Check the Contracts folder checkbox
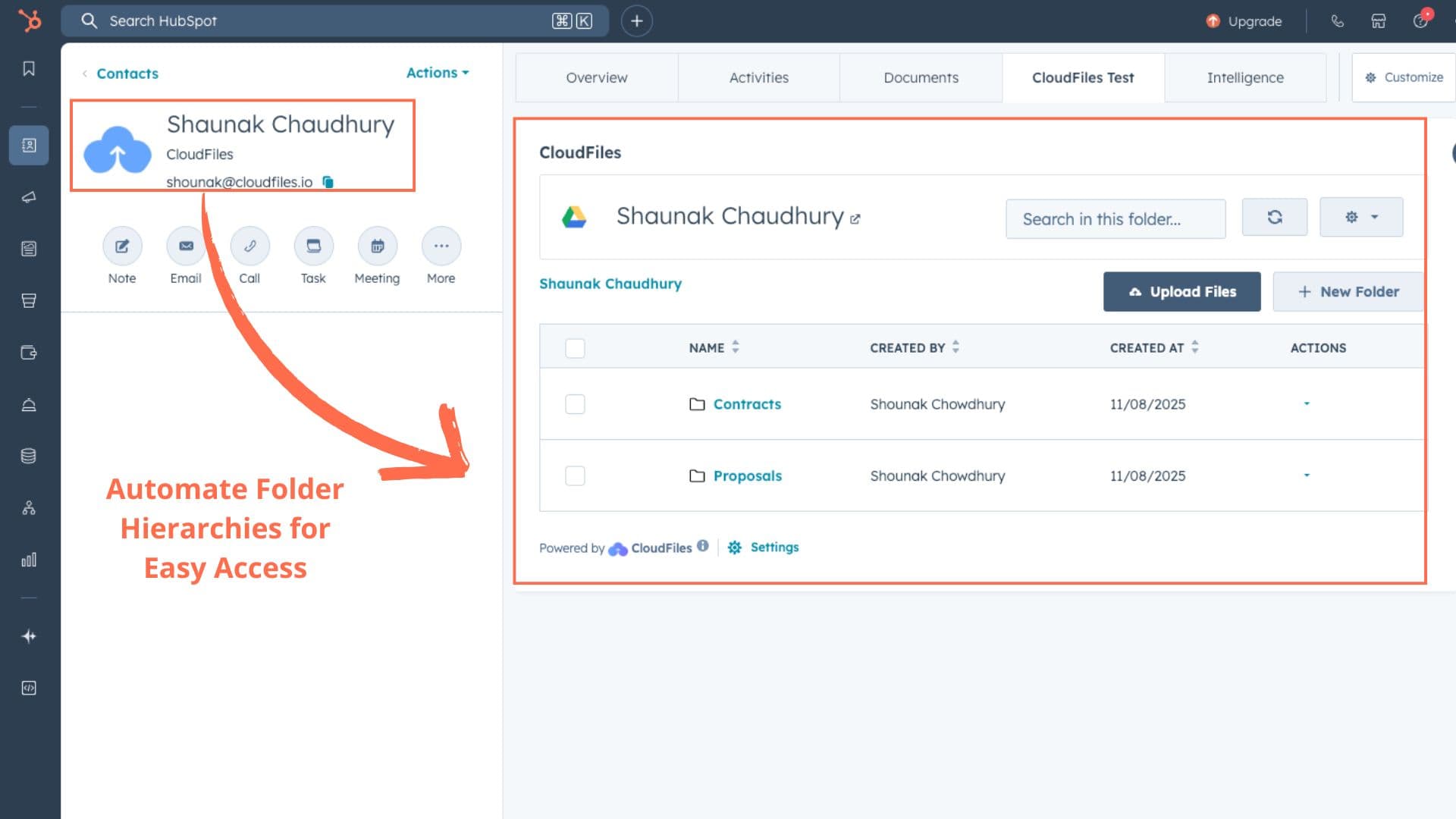 click(575, 404)
